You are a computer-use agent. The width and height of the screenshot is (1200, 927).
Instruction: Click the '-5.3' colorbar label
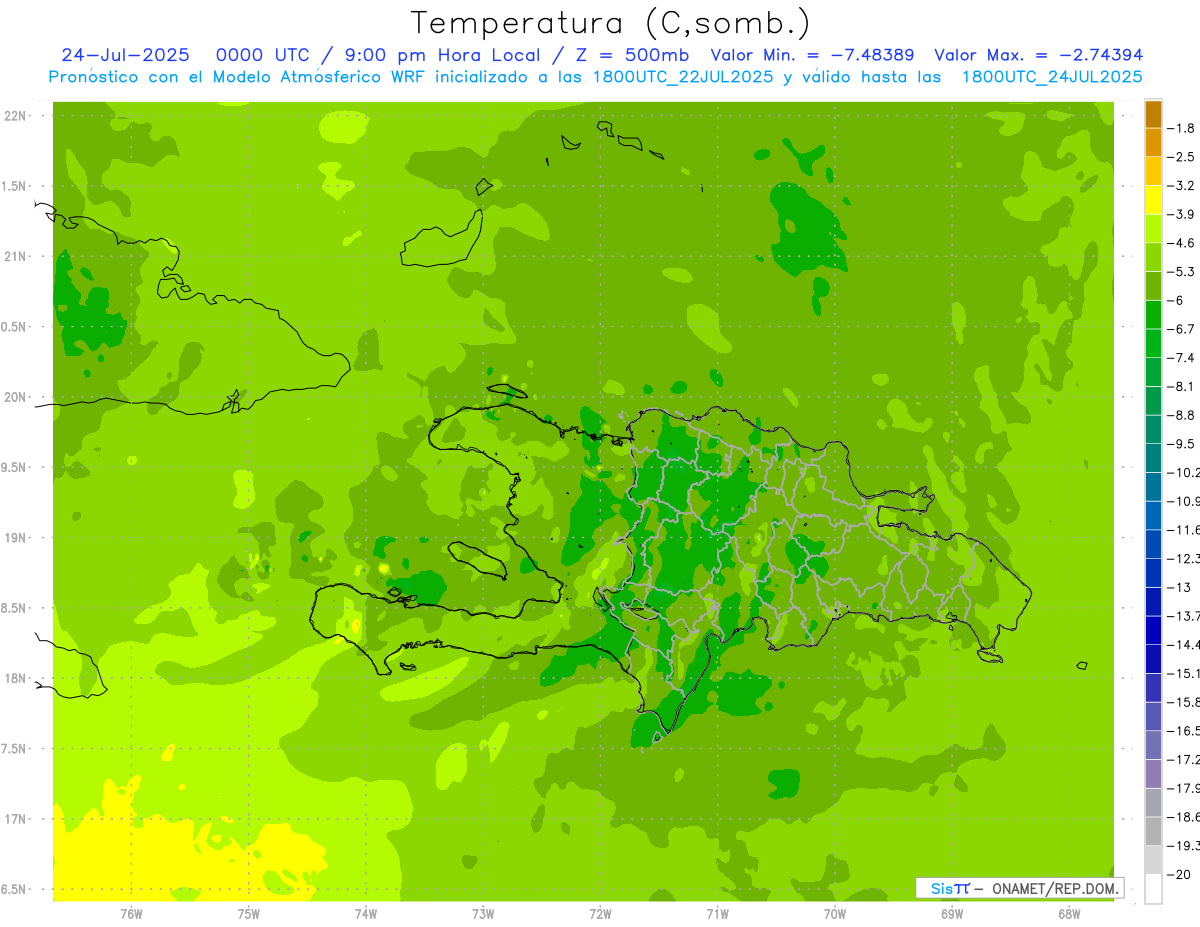pos(1183,272)
